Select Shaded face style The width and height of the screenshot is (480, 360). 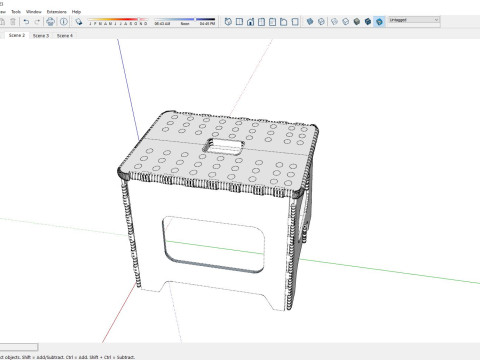[357, 22]
